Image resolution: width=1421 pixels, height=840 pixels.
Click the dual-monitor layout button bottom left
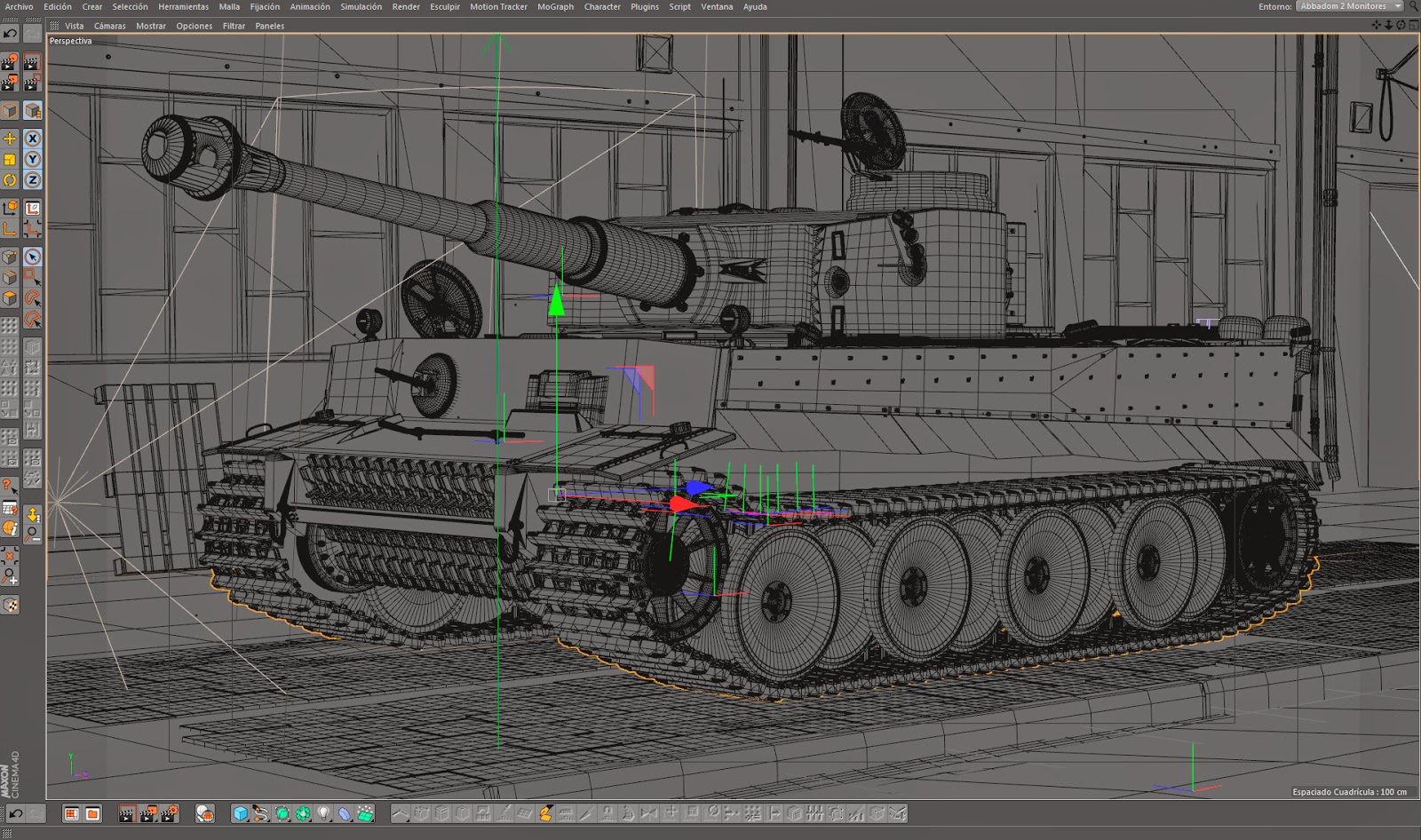pos(72,812)
